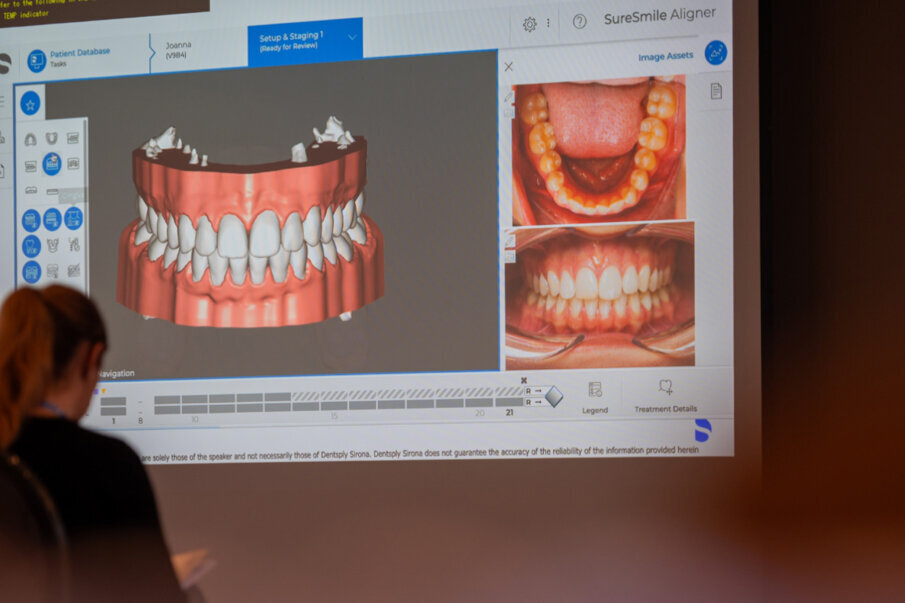
Task: Click the favorites star icon
Action: click(30, 103)
